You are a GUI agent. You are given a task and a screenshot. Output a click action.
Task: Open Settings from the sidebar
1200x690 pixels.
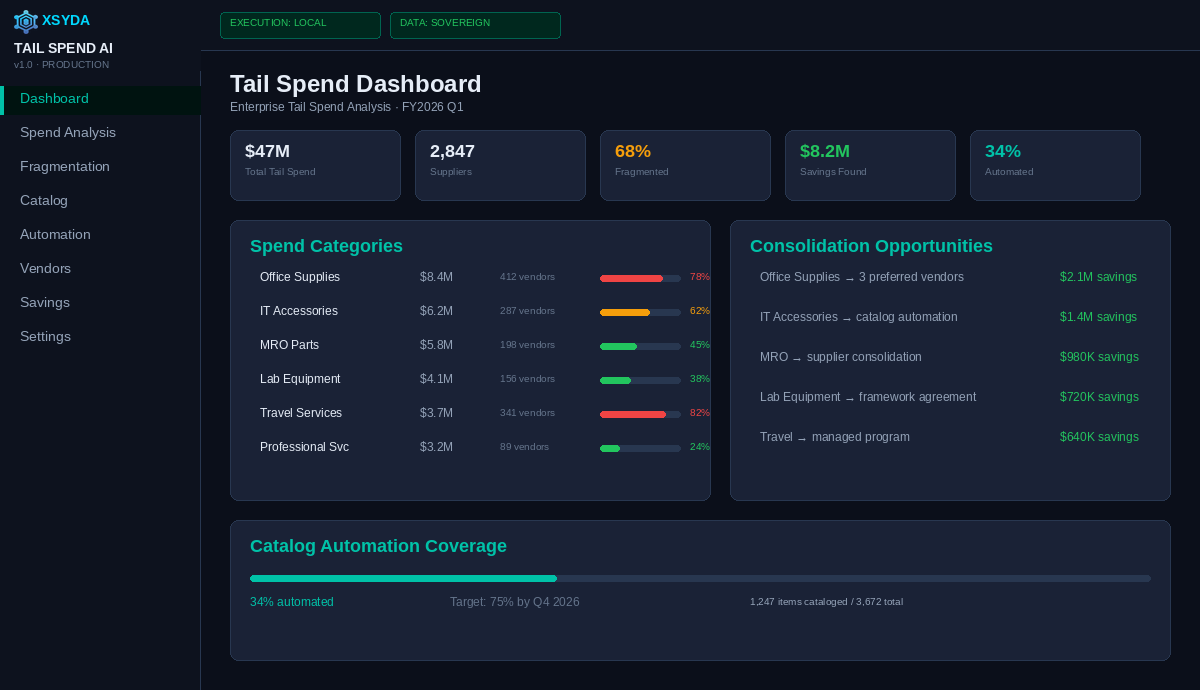click(x=45, y=336)
